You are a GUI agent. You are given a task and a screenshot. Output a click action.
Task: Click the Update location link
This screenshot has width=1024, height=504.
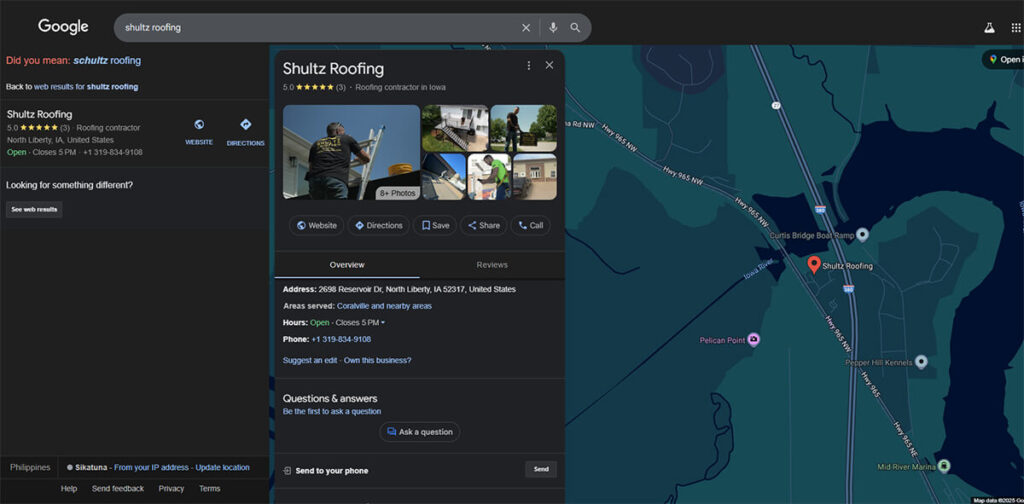(x=222, y=467)
